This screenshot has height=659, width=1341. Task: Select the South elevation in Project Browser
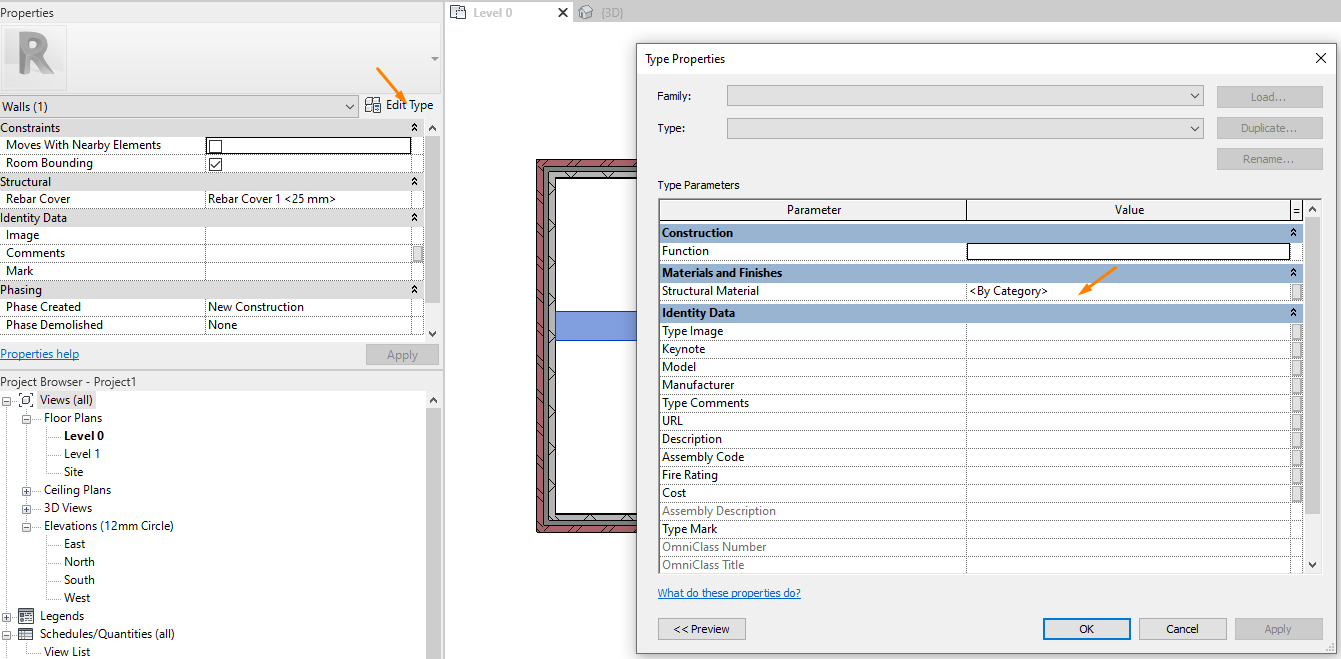point(78,579)
